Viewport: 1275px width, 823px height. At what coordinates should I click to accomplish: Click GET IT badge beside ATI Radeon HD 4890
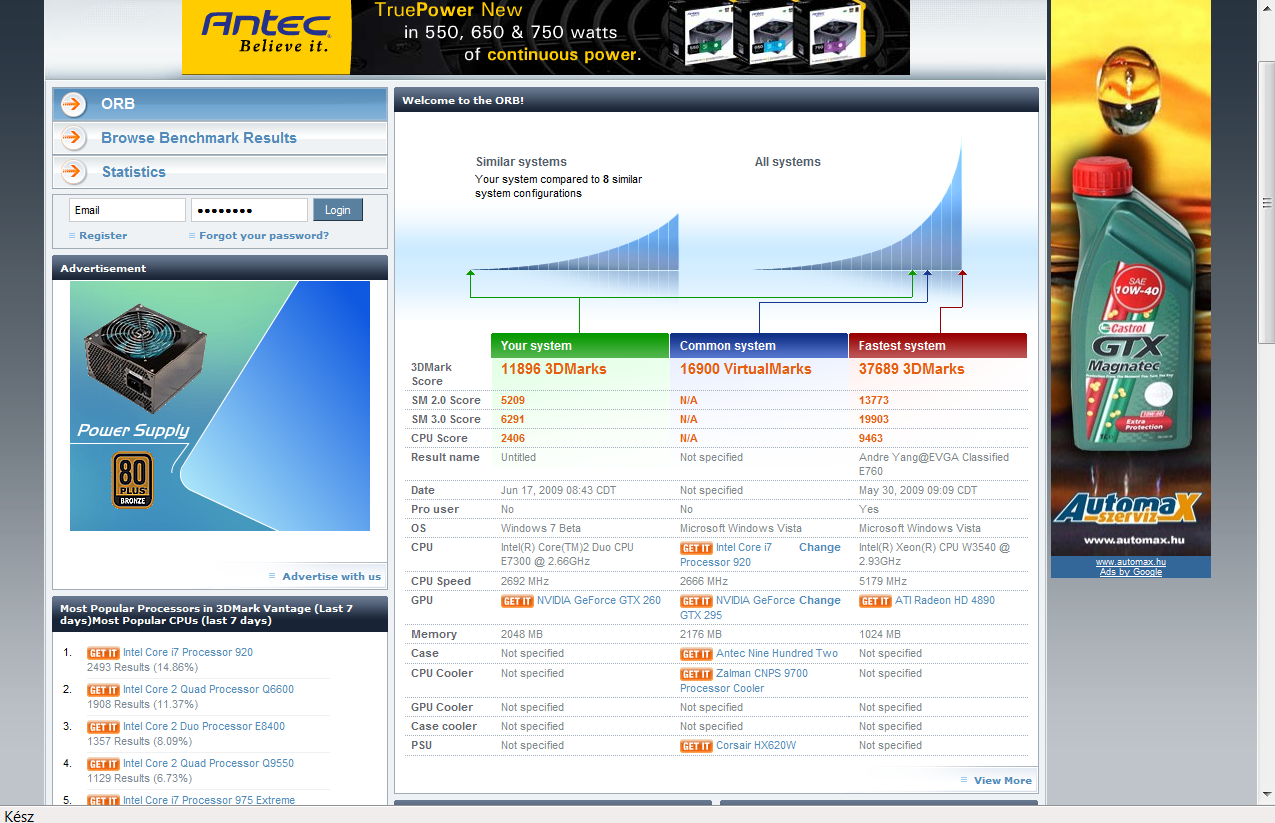pos(875,601)
